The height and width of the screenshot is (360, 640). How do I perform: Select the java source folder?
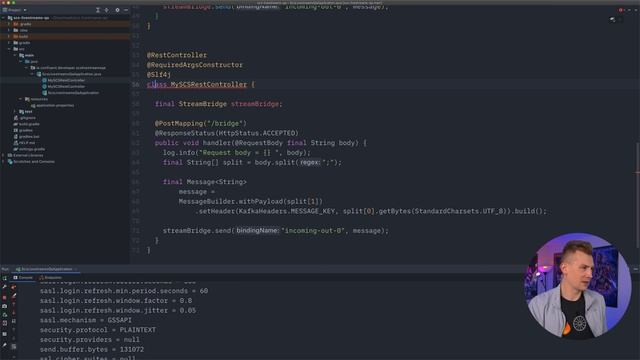31,62
